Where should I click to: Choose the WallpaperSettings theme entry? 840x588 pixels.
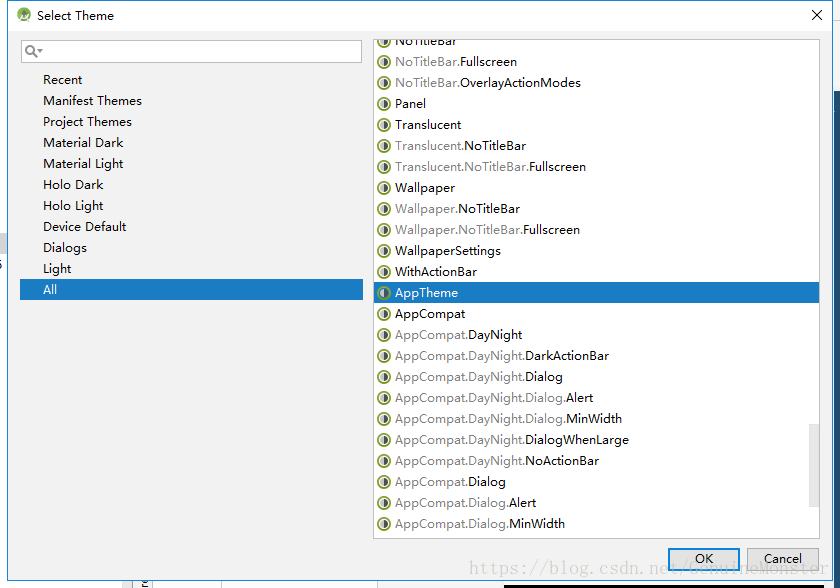[596, 251]
